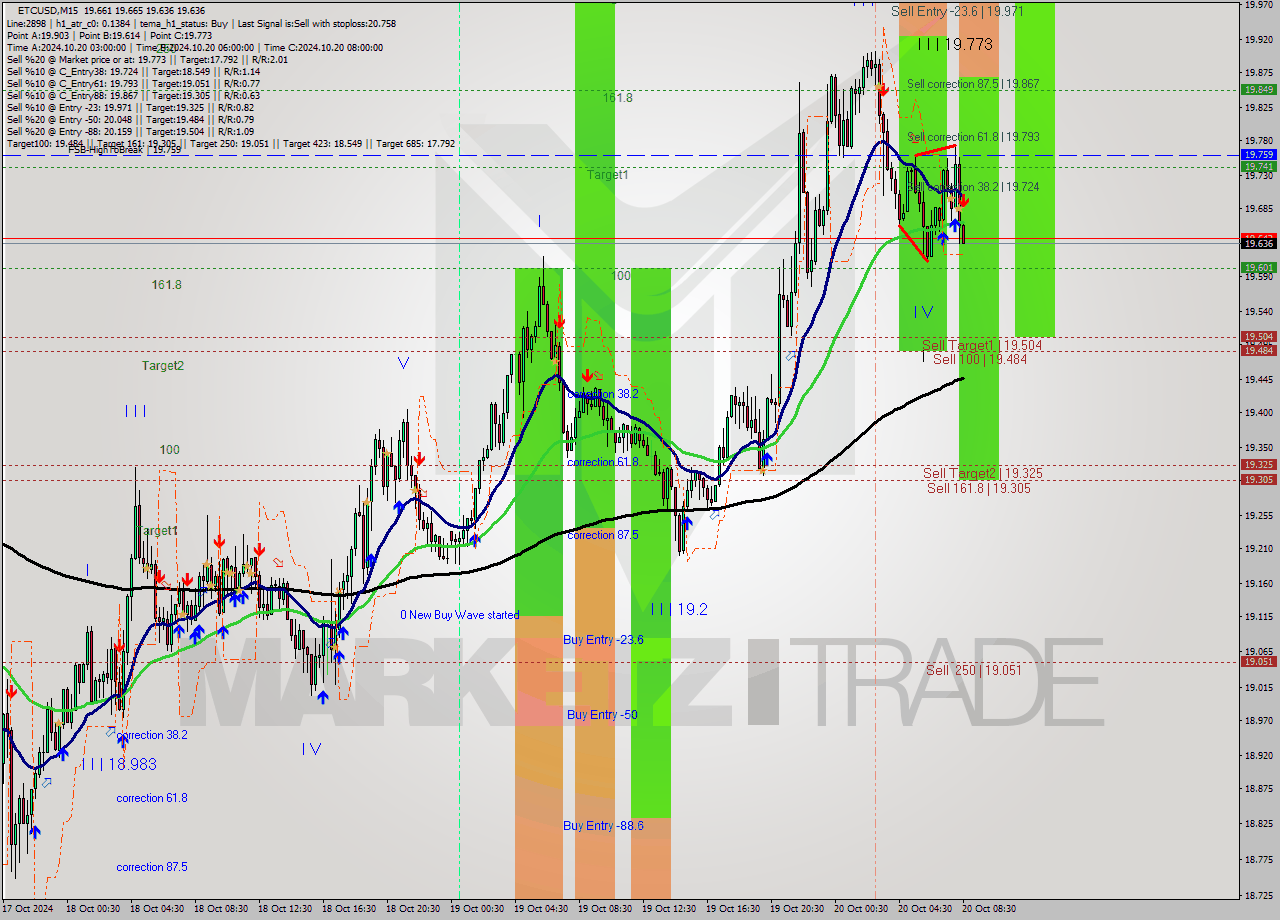1280x920 pixels.
Task: Select '20 Oct 08:30' on the time axis
Action: 988,909
